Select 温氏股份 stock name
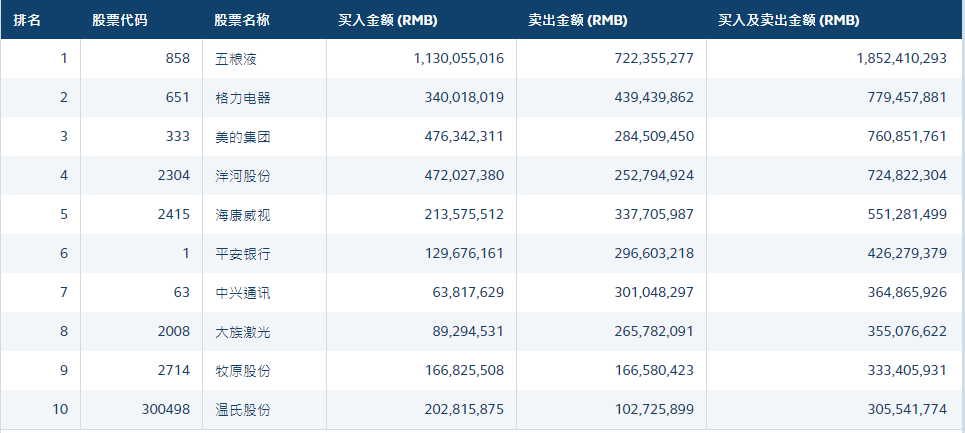The width and height of the screenshot is (965, 433). pos(242,410)
